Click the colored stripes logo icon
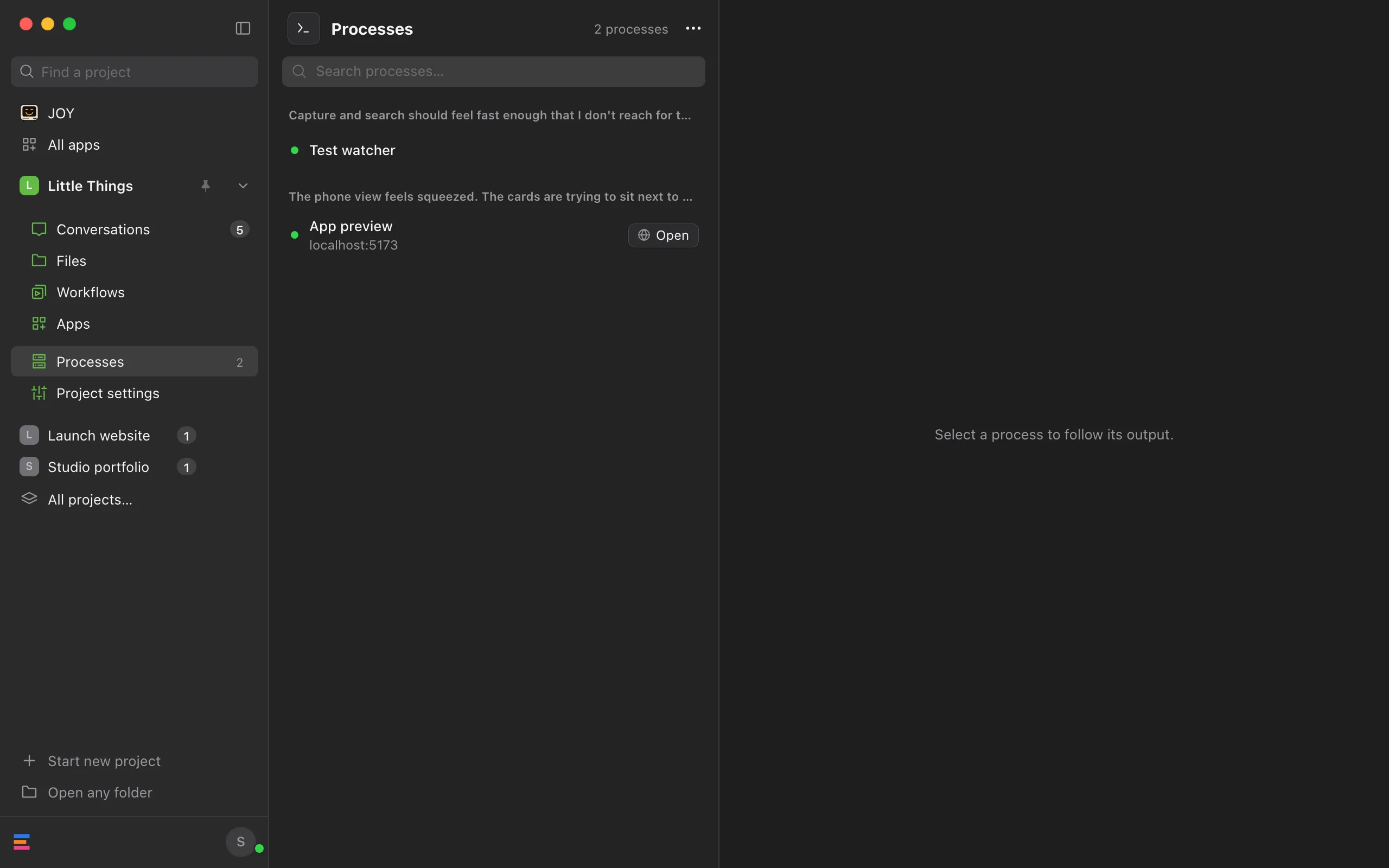1389x868 pixels. pyautogui.click(x=22, y=841)
